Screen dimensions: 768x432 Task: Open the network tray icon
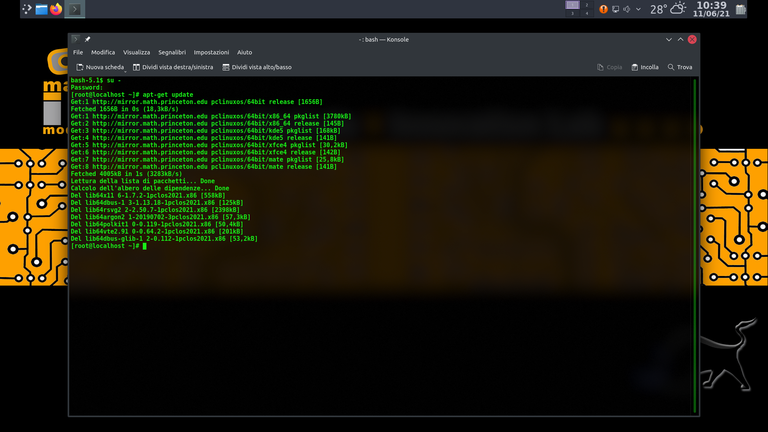coord(615,9)
